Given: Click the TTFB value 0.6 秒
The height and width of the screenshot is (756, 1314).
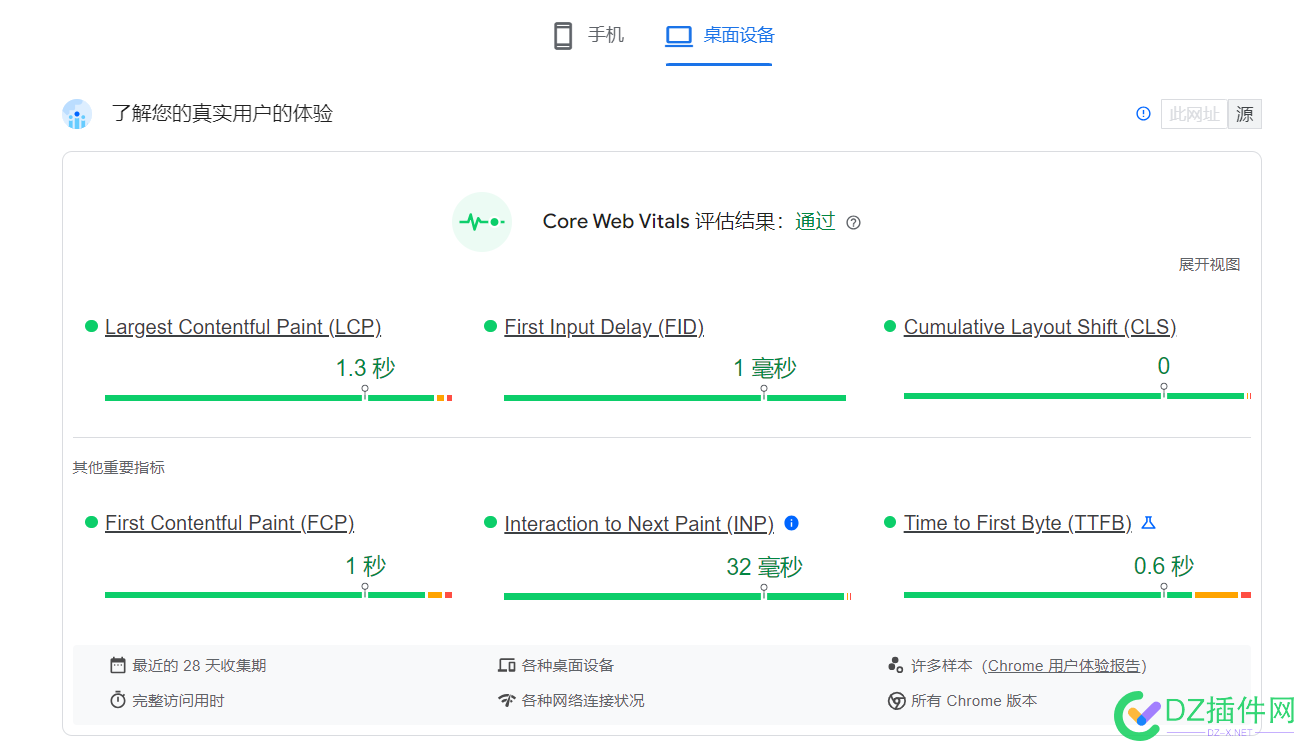Looking at the screenshot, I should (1164, 567).
